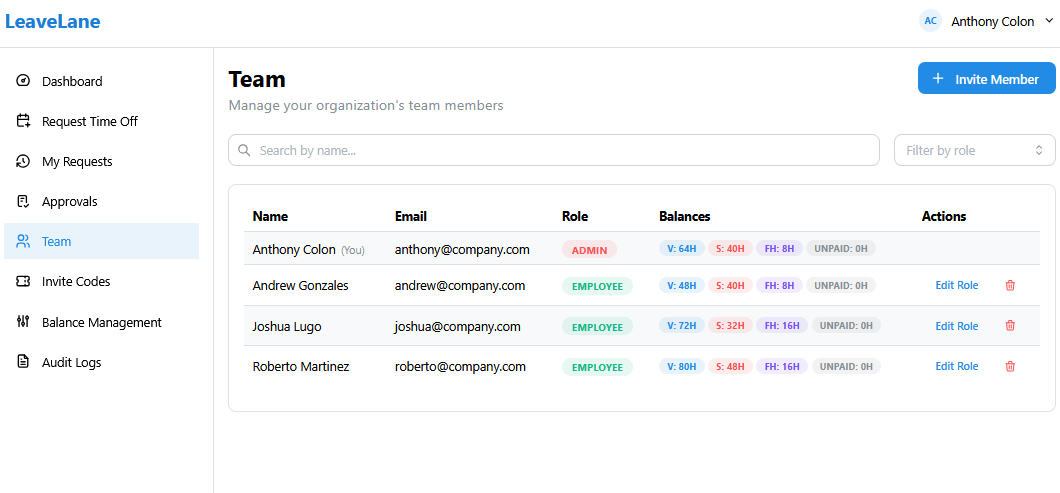Click the S: 48H sick balance badge
Screen dimensions: 1060x493
click(730, 367)
